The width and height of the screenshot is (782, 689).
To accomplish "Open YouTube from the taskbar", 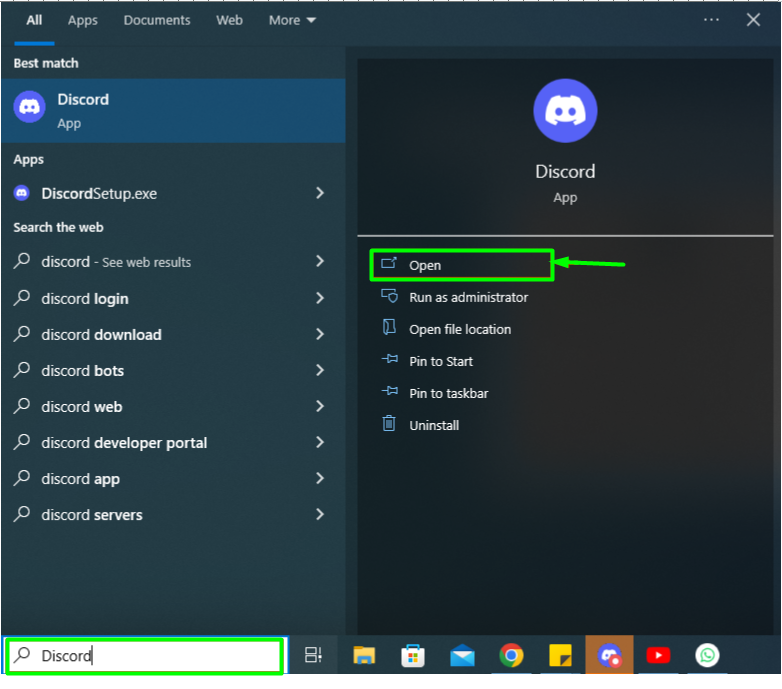I will (658, 655).
